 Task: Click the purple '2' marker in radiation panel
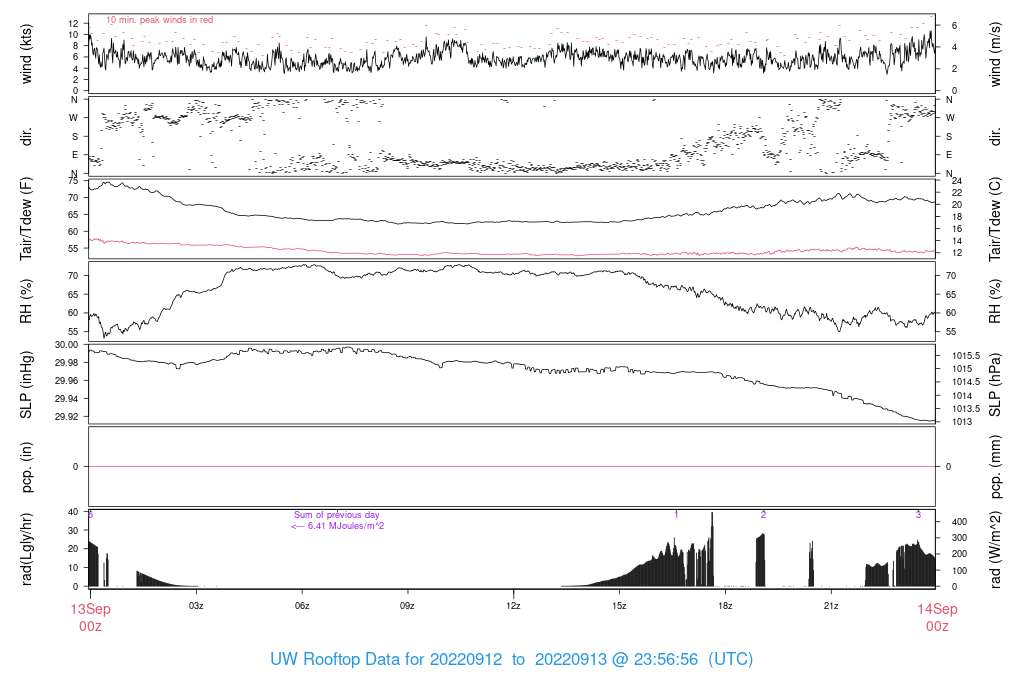[x=763, y=515]
